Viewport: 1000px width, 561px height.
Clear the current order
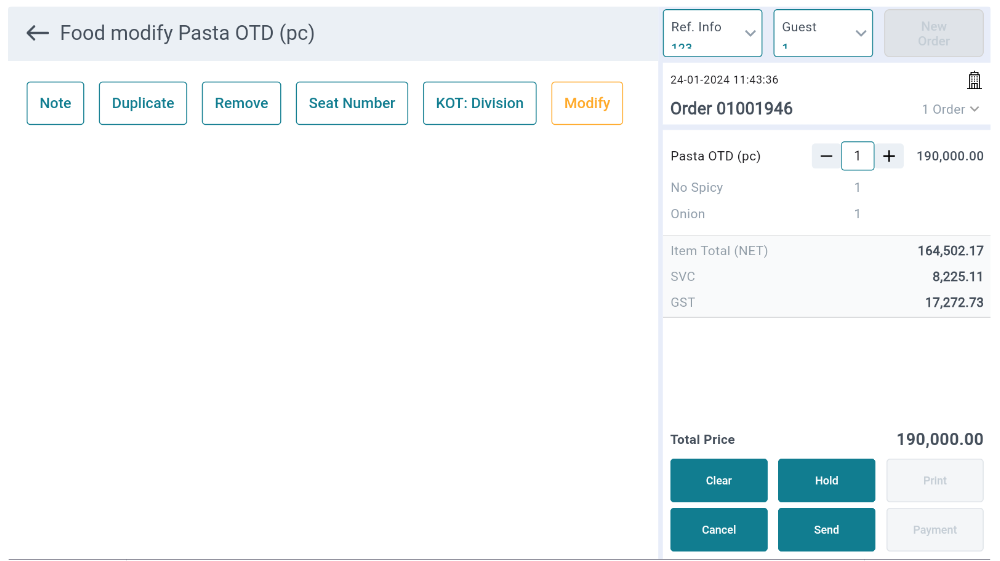coord(719,481)
